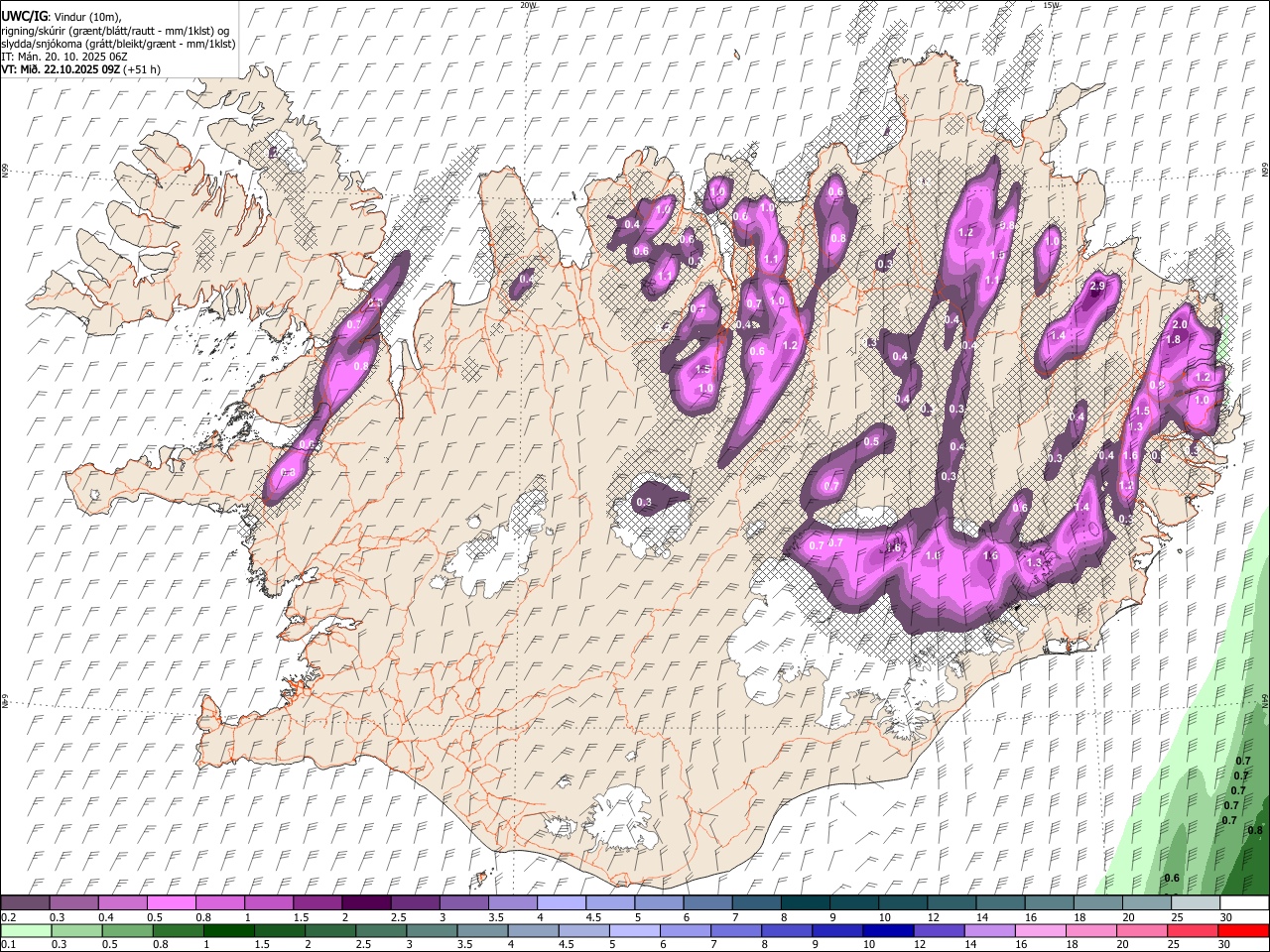Select the 2.5–3 snow legend swatch
This screenshot has width=1270, height=952.
tap(414, 903)
